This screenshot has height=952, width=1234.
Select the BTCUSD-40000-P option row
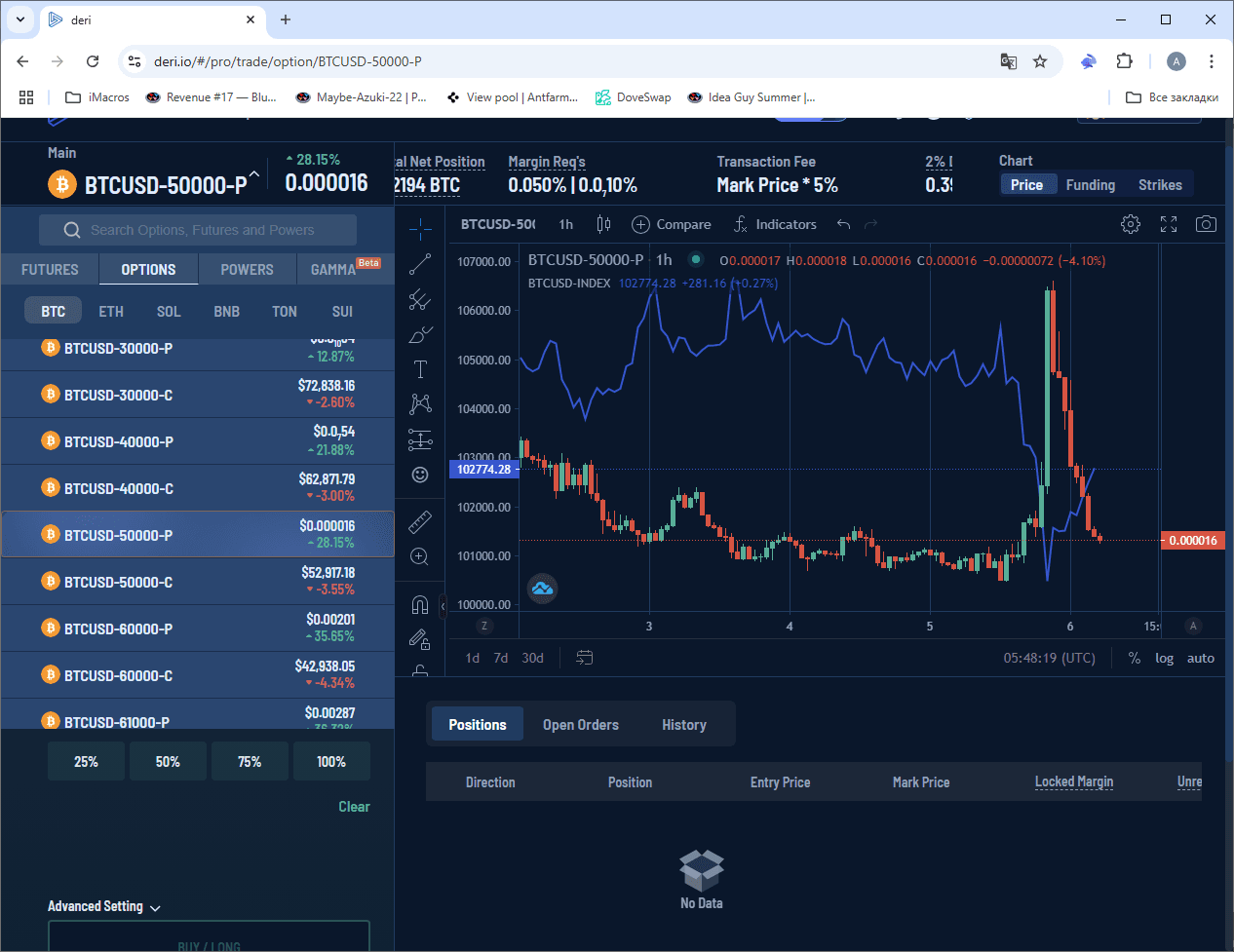[198, 441]
